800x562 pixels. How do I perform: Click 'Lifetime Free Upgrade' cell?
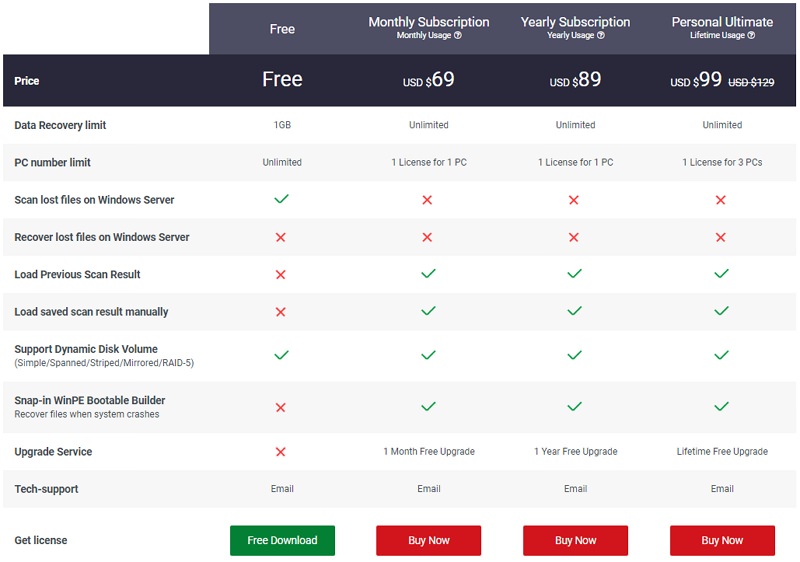[722, 451]
